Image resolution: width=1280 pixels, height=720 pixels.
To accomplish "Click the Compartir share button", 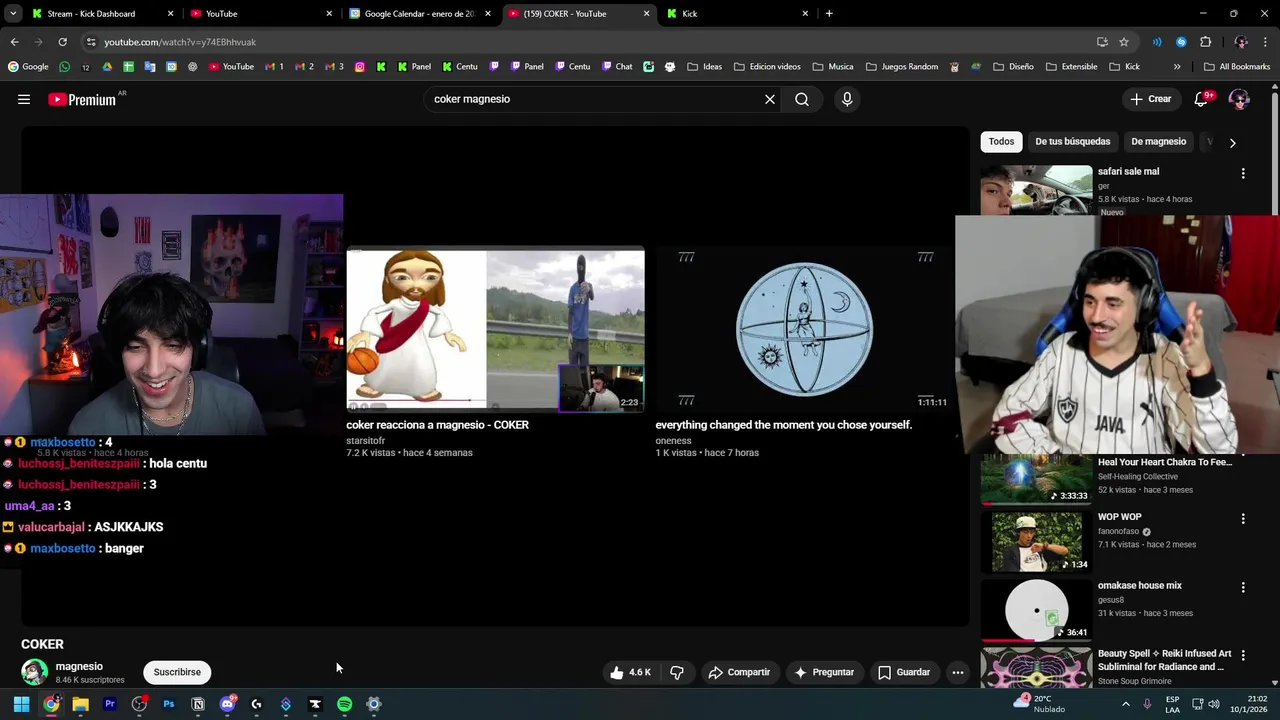I will tap(739, 672).
